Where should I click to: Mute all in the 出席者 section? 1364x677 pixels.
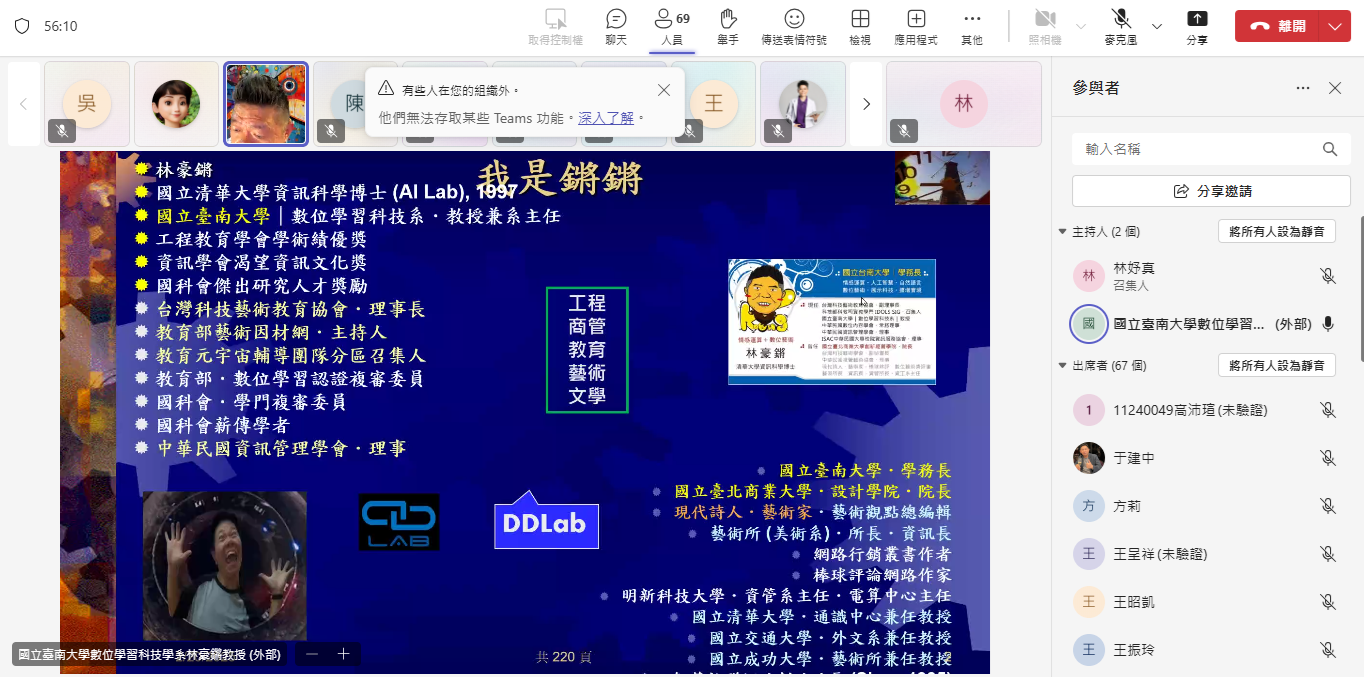pyautogui.click(x=1277, y=365)
